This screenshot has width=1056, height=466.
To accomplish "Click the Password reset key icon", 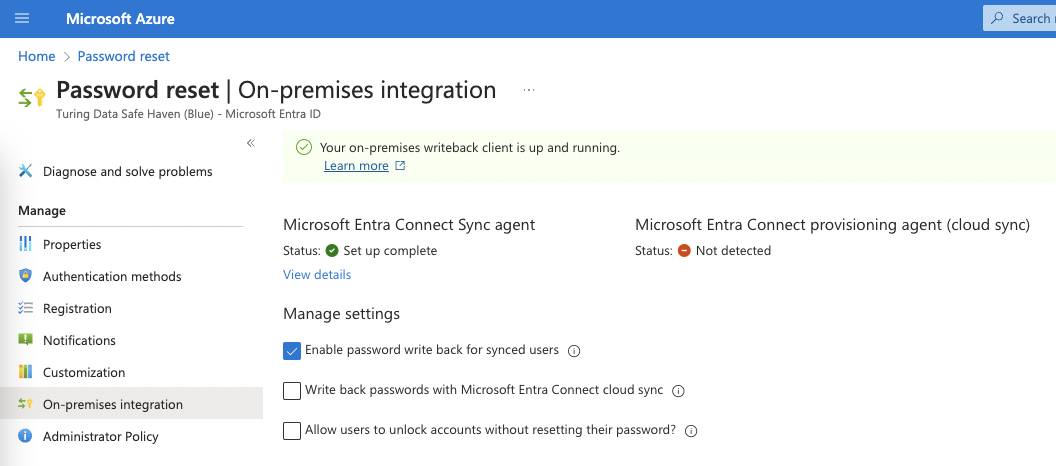I will pyautogui.click(x=32, y=98).
